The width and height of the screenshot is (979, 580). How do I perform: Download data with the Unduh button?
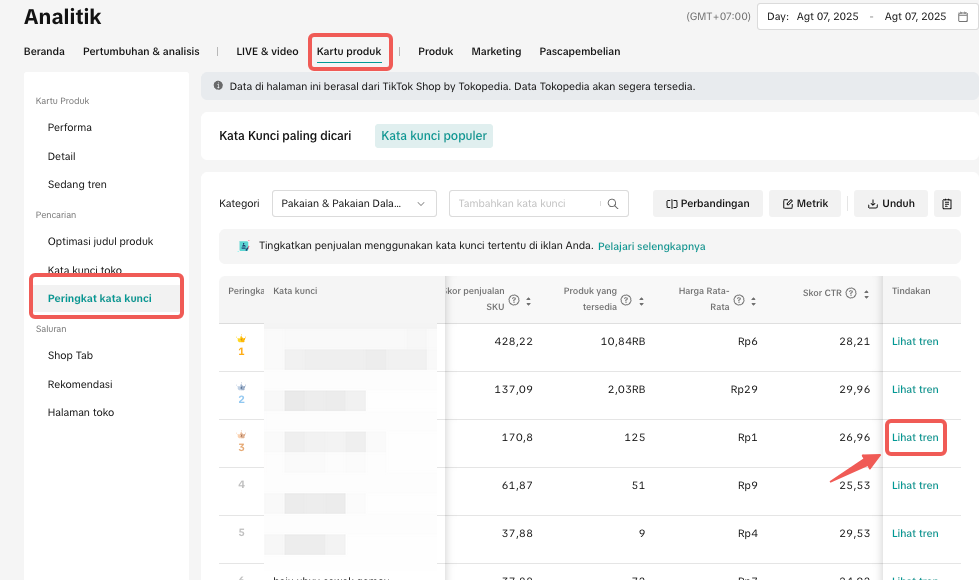(x=890, y=204)
